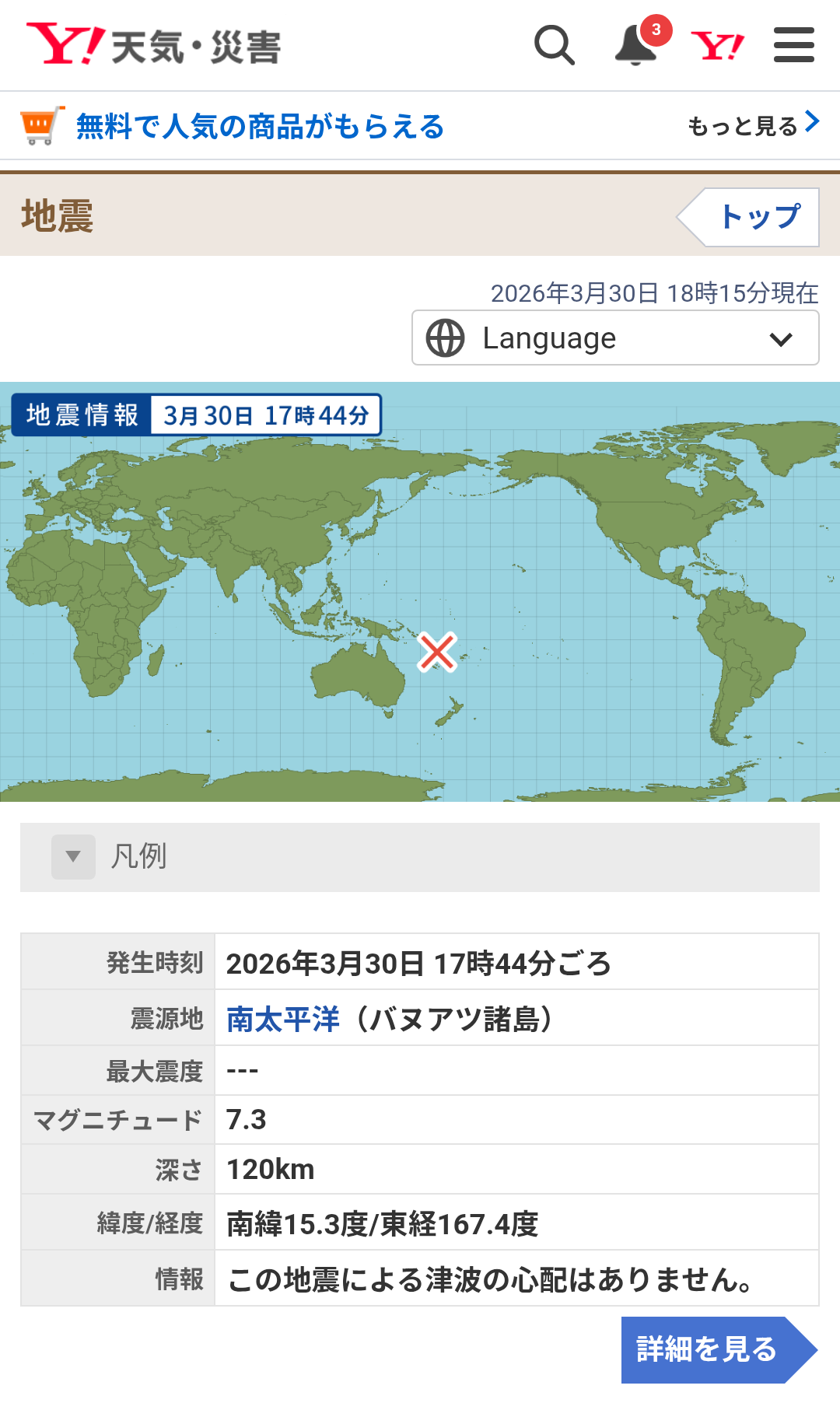840x1424 pixels.
Task: Open the Language dropdown
Action: click(614, 338)
